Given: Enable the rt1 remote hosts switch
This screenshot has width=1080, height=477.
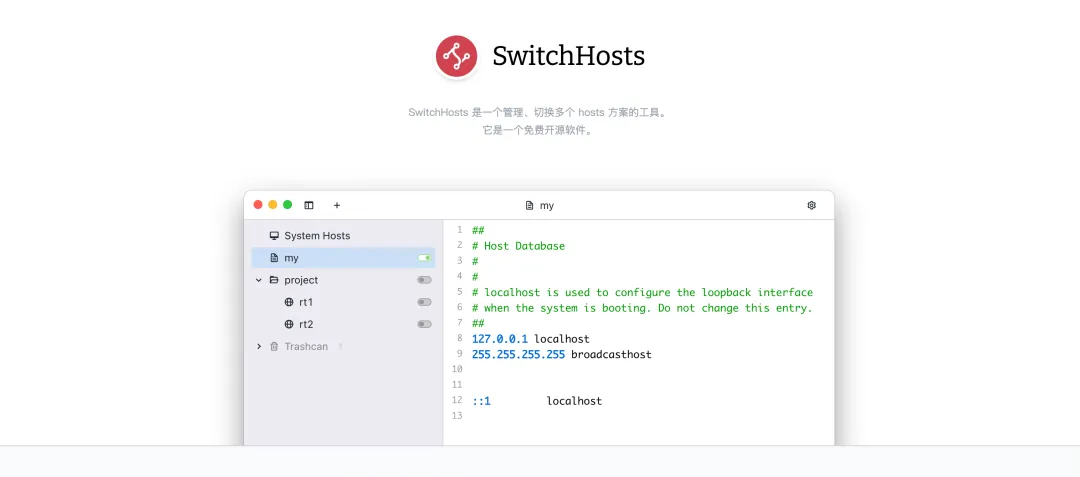Looking at the screenshot, I should pos(424,302).
